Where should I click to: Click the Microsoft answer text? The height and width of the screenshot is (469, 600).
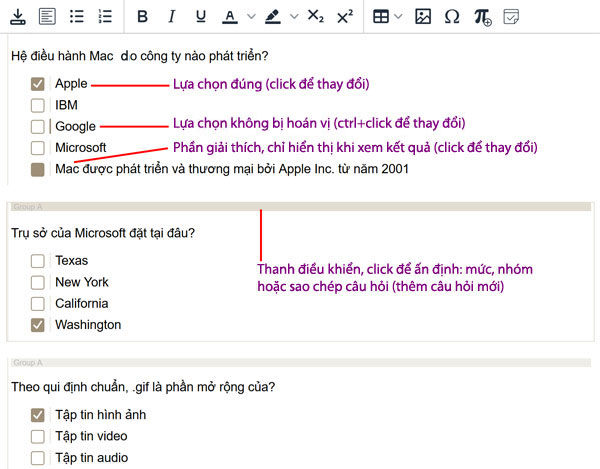(81, 148)
